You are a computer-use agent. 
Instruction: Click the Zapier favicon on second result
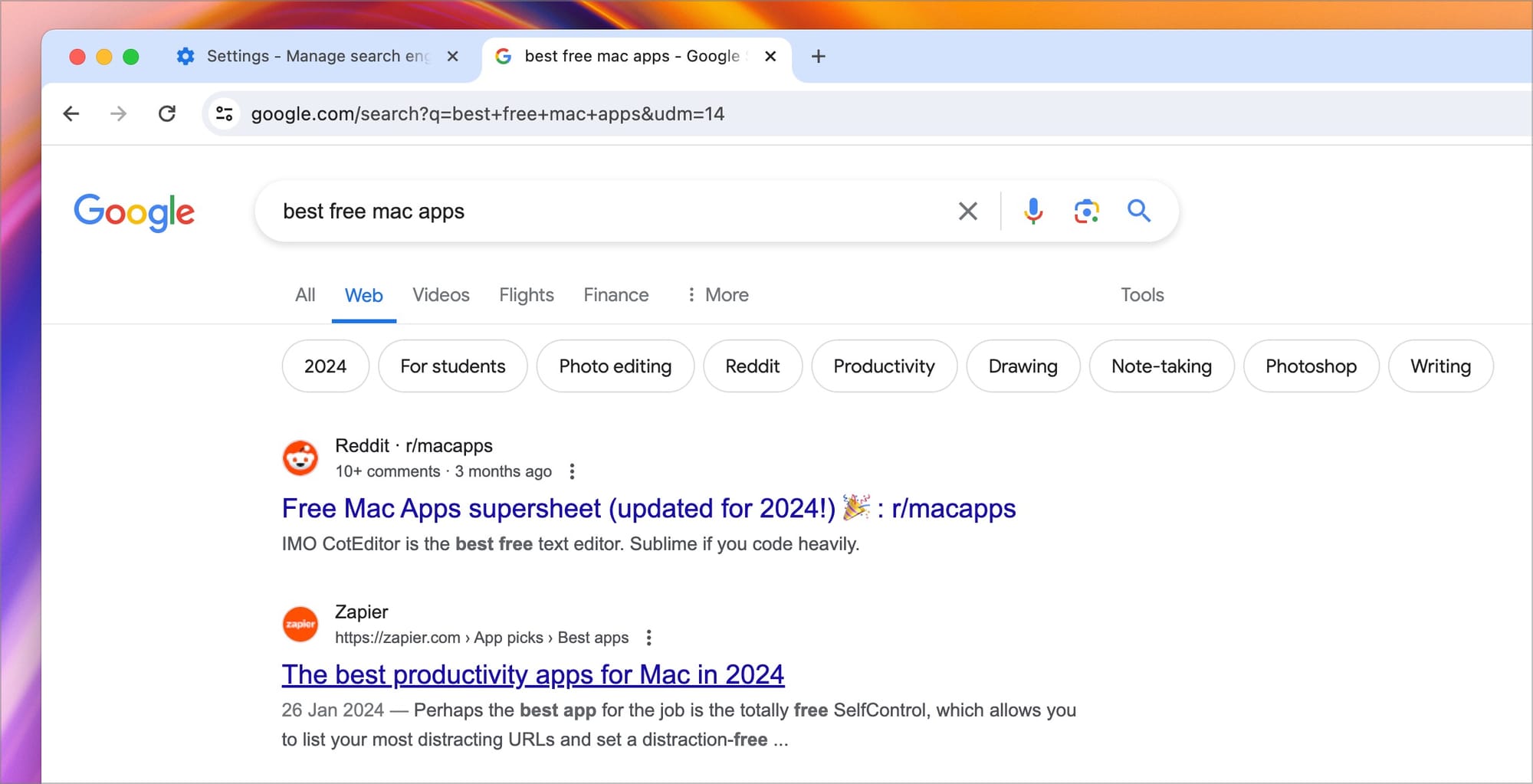click(300, 624)
